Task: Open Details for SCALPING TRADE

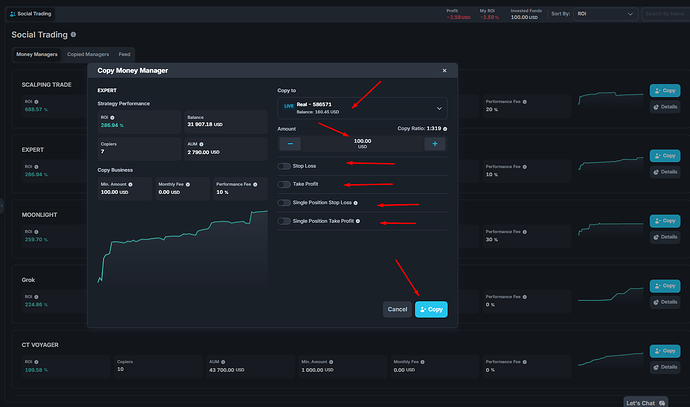Action: 665,107
